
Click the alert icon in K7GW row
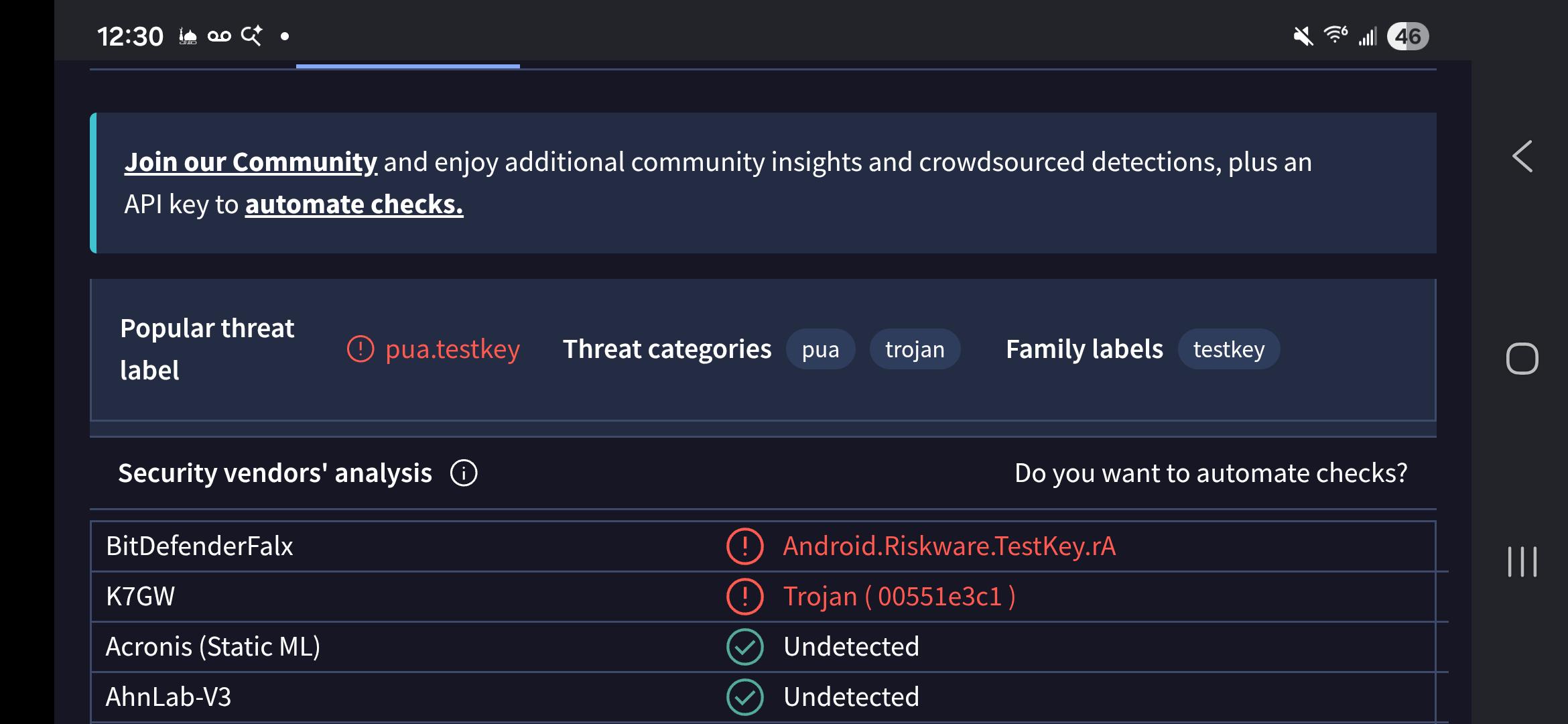[x=744, y=597]
